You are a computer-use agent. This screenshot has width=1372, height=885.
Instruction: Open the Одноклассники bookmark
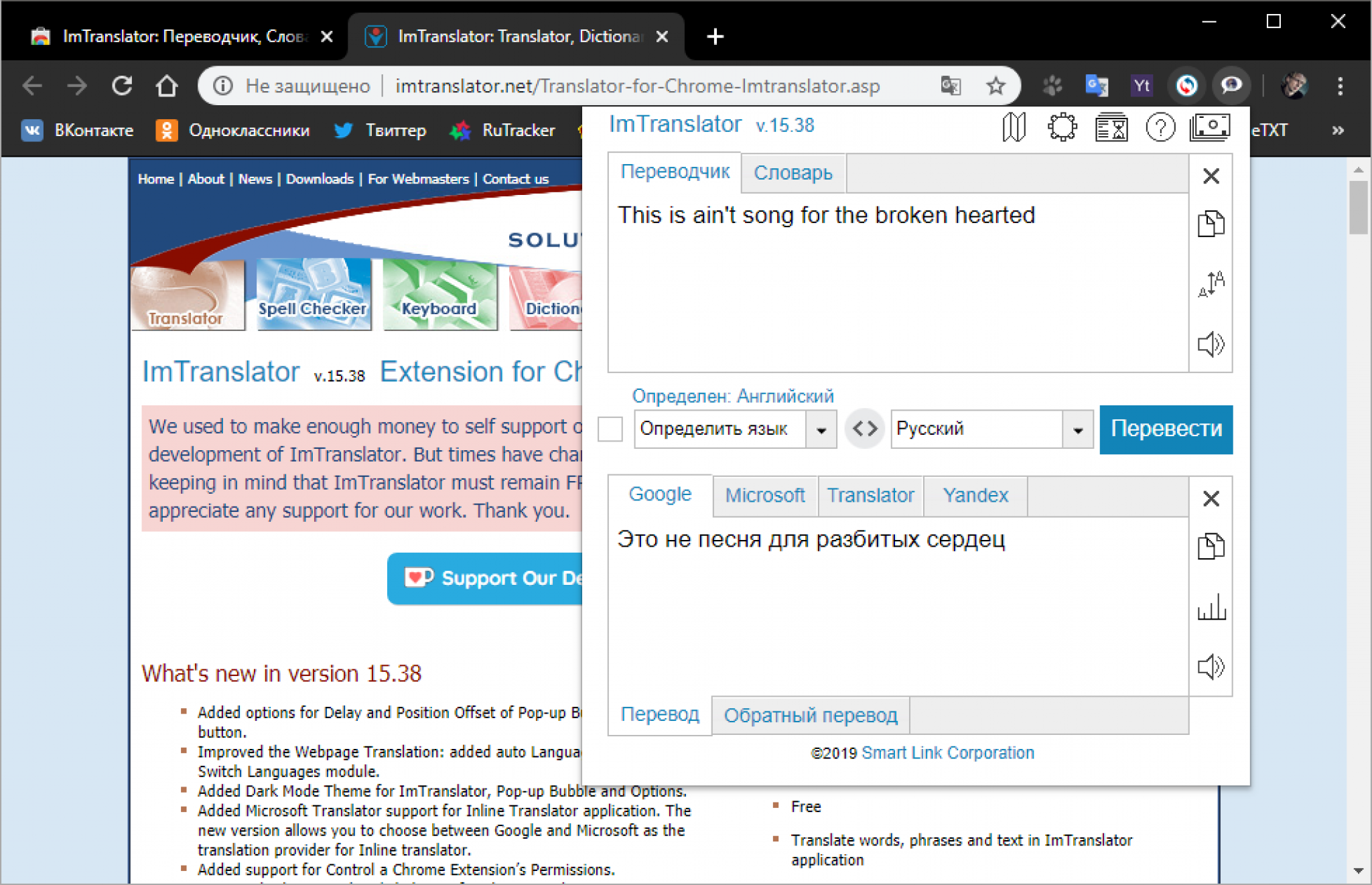point(233,130)
